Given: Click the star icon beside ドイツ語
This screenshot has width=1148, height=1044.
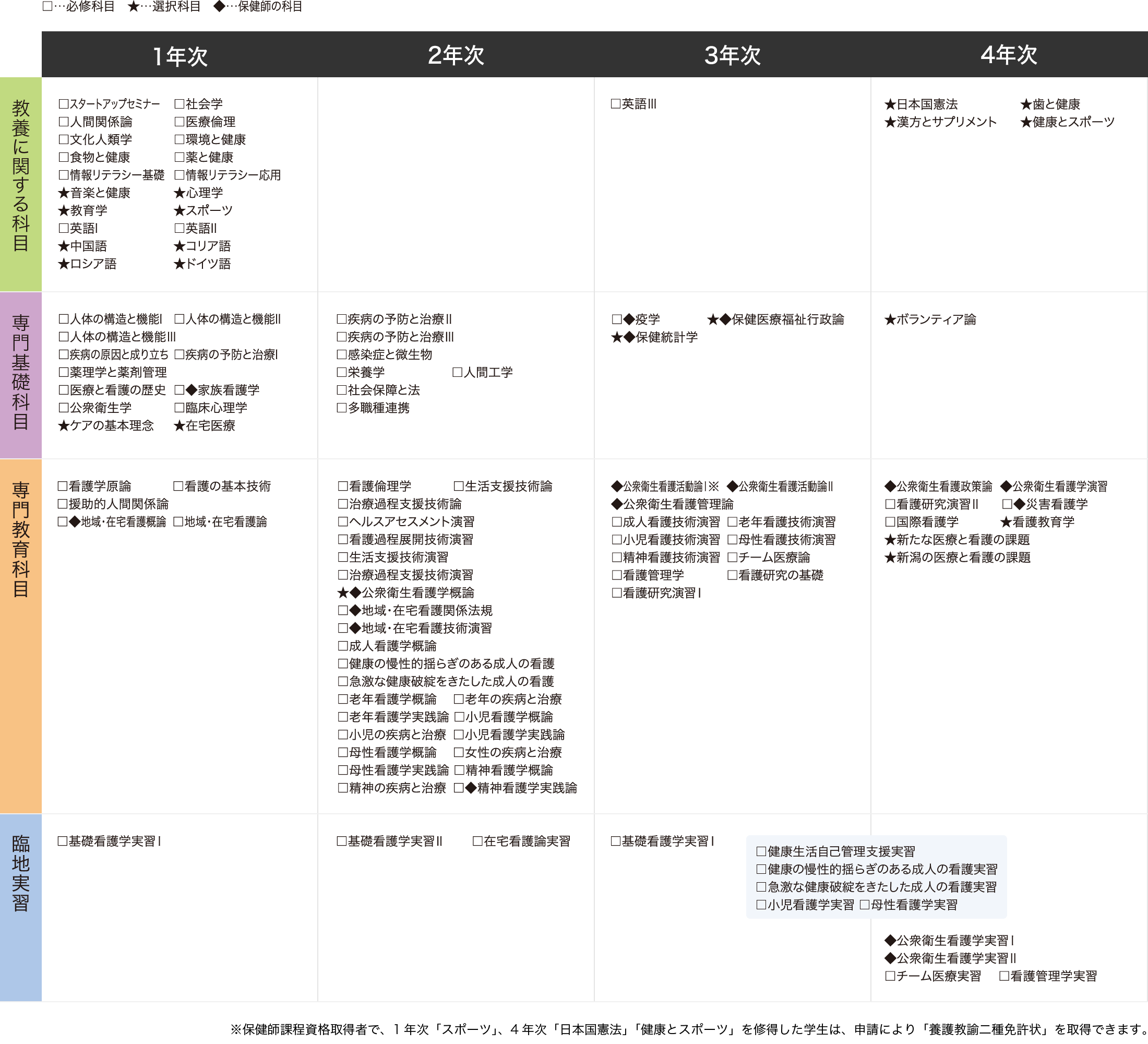Looking at the screenshot, I should (180, 264).
